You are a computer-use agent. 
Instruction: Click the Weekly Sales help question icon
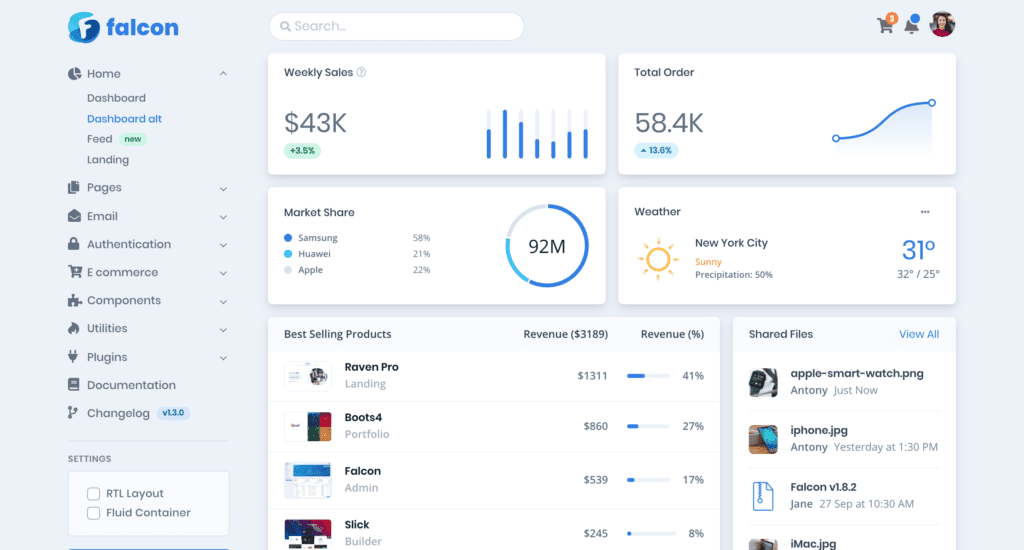(361, 73)
